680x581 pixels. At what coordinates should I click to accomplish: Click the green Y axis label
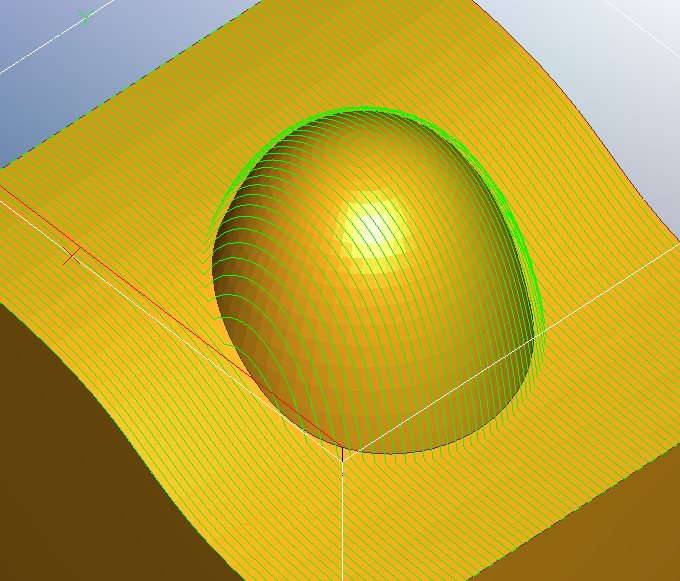(86, 17)
